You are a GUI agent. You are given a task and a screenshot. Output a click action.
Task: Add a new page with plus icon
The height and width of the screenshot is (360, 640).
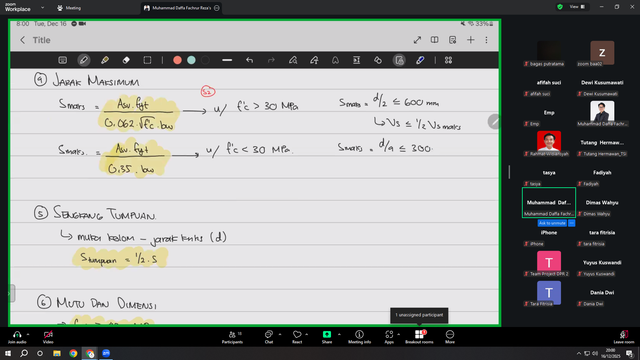pyautogui.click(x=471, y=40)
